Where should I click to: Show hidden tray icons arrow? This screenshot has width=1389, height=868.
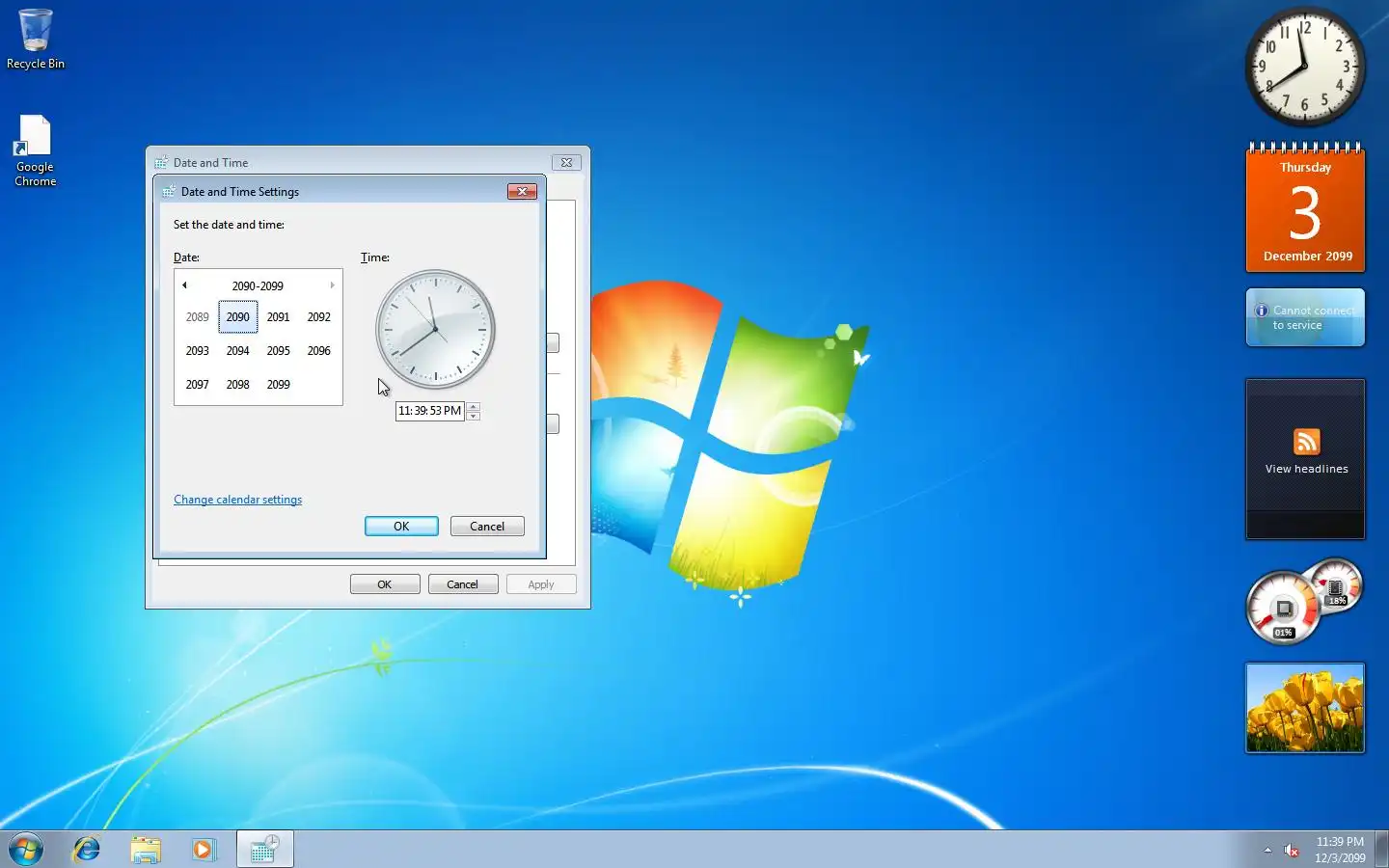click(1267, 850)
